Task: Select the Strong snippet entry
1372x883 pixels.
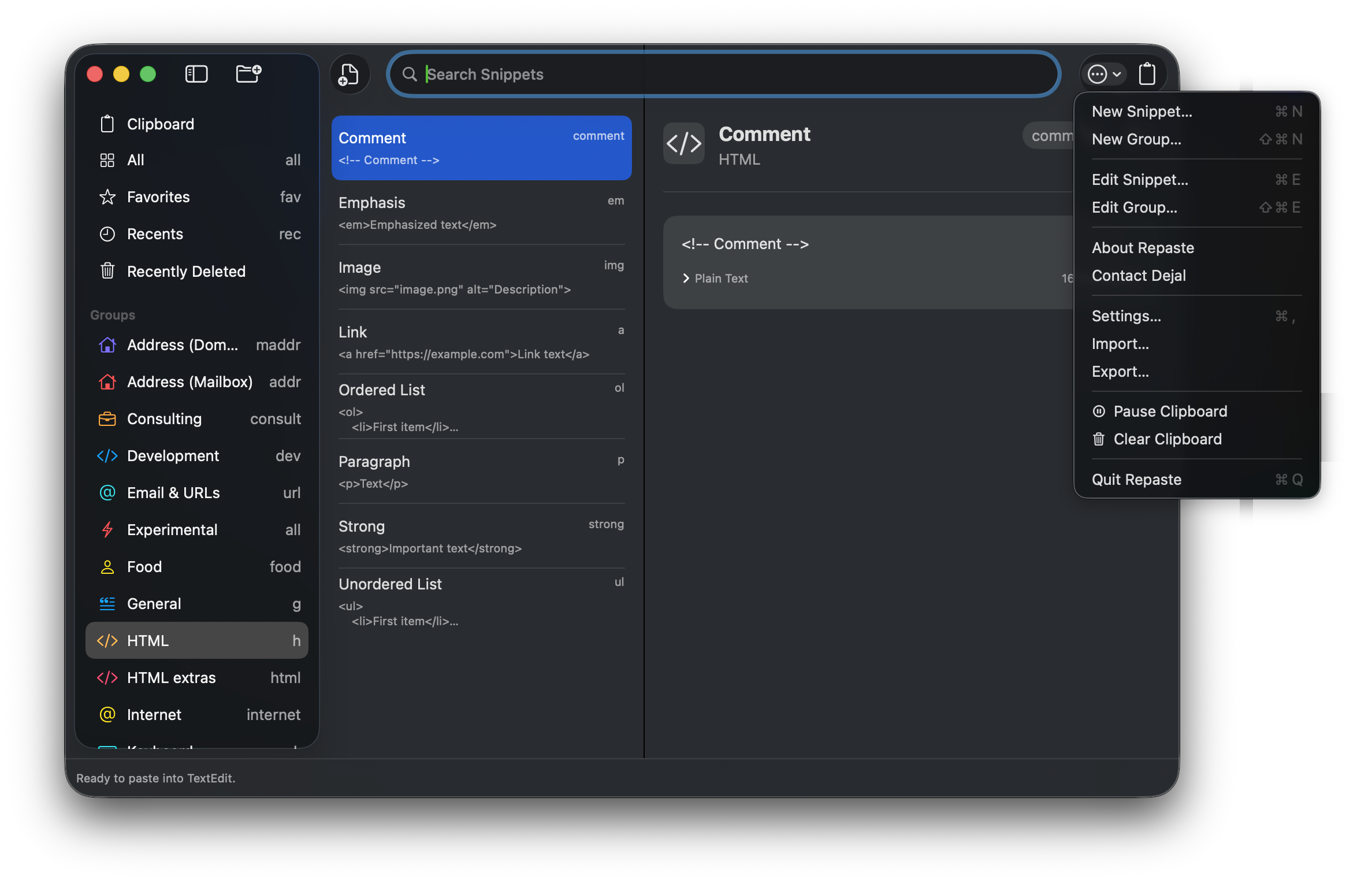Action: 482,536
